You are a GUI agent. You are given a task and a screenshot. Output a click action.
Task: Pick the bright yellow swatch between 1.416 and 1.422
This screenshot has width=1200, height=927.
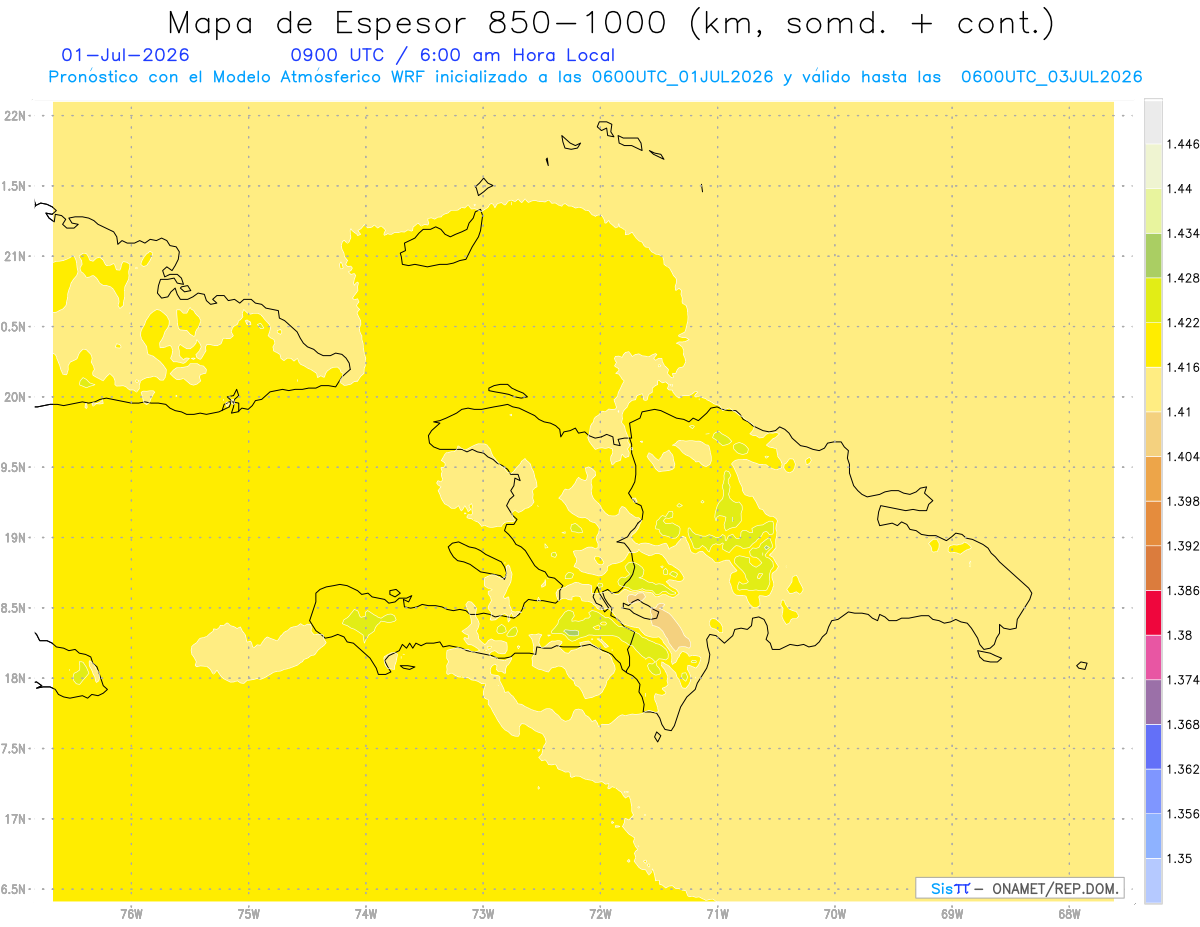(x=1153, y=345)
